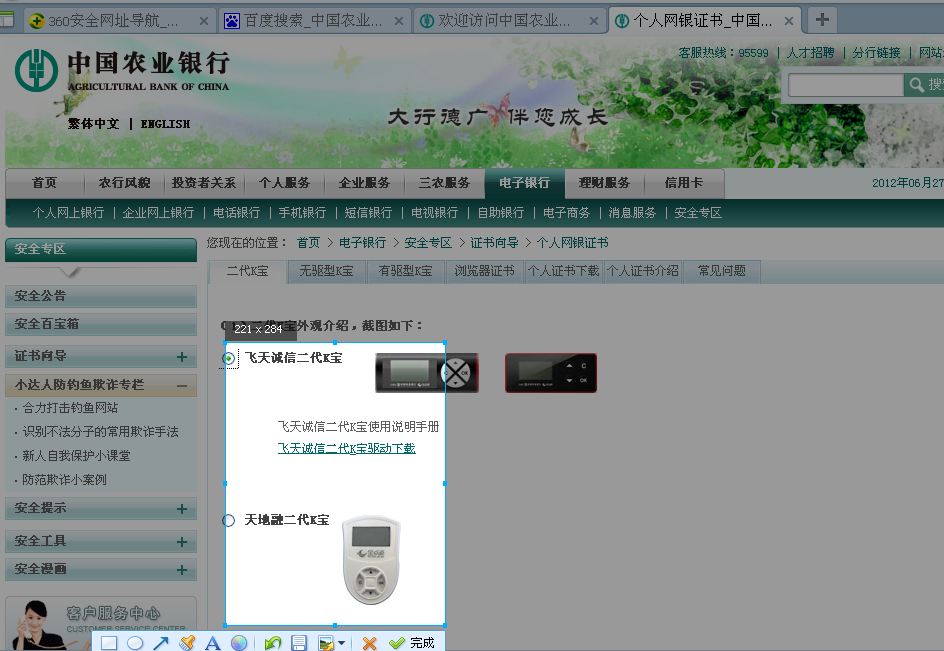Viewport: 944px width, 651px height.
Task: Click the green search magnifier button
Action: (924, 85)
